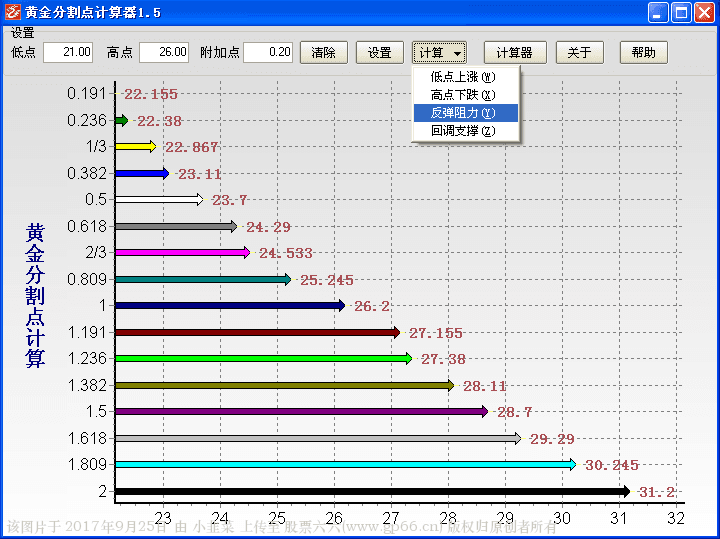Click the x-axis label 31

[x=619, y=518]
